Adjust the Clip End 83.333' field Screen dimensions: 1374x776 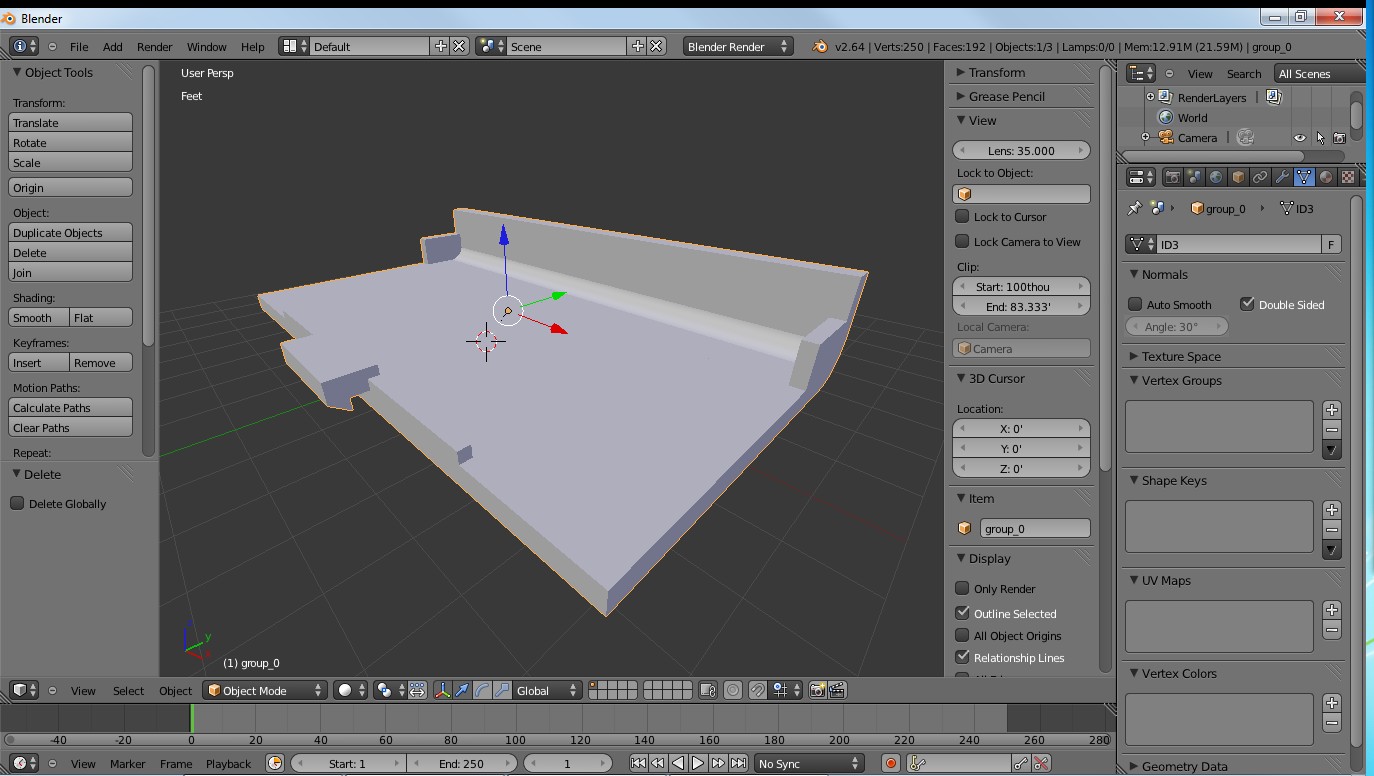(1021, 306)
